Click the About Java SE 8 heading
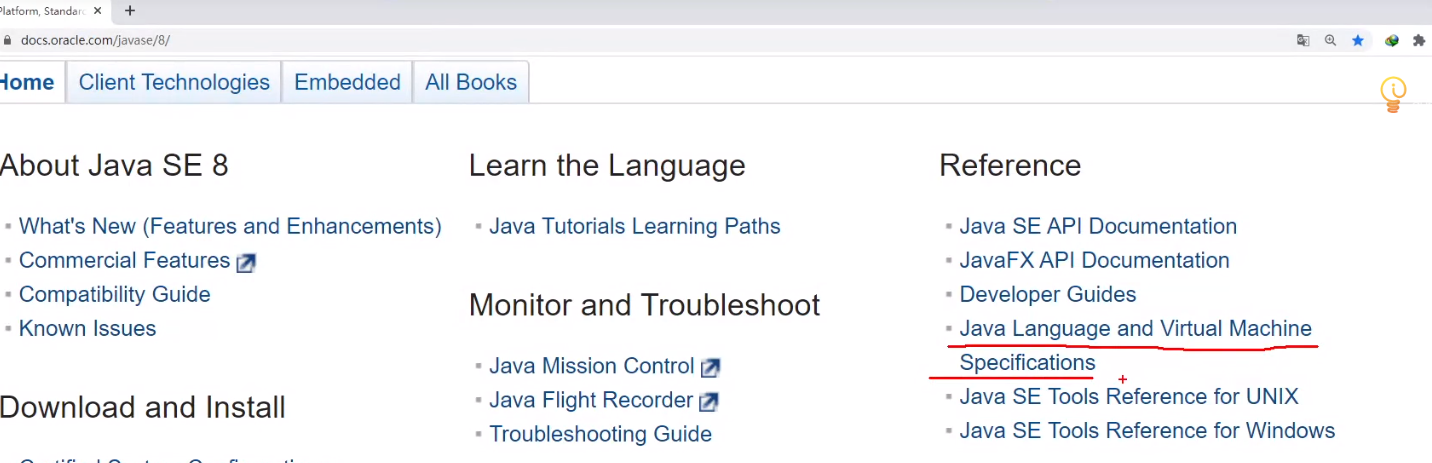Viewport: 1432px width, 463px height. coord(114,165)
